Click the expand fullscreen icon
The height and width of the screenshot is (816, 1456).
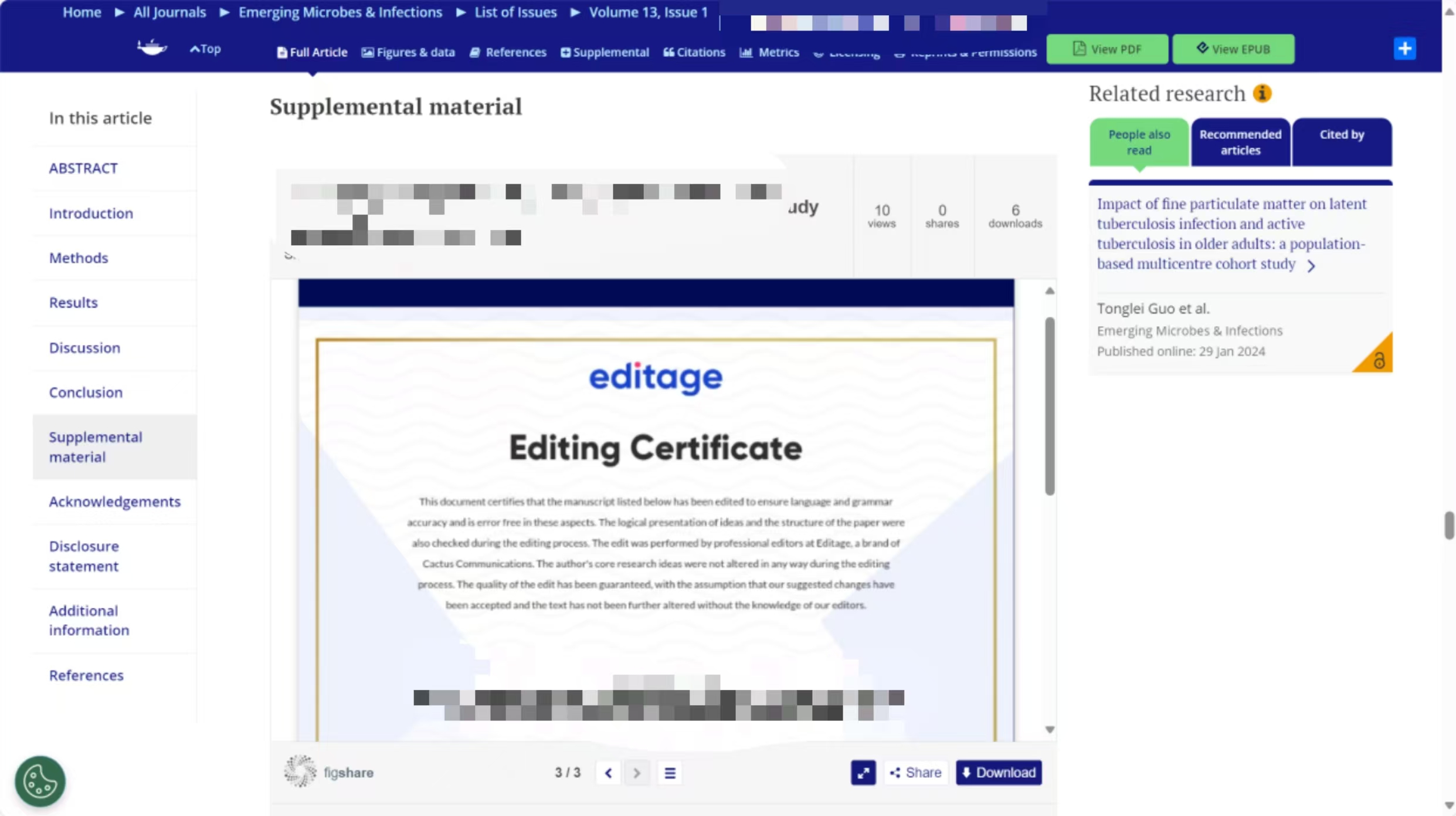tap(862, 772)
